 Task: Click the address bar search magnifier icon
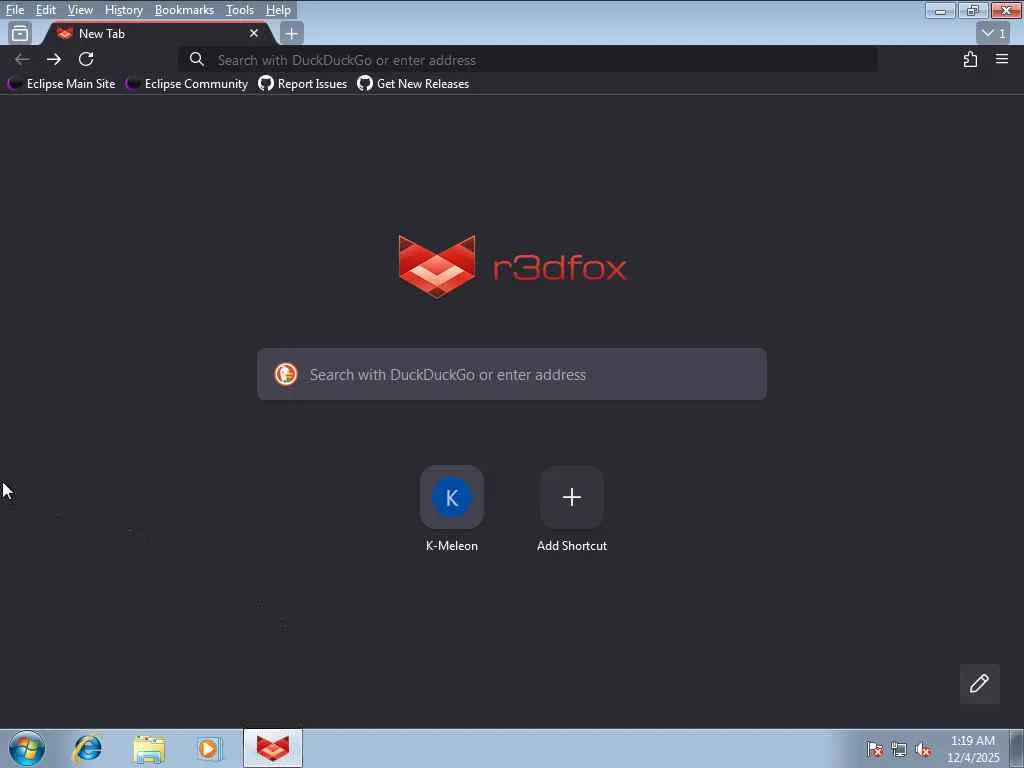tap(197, 59)
